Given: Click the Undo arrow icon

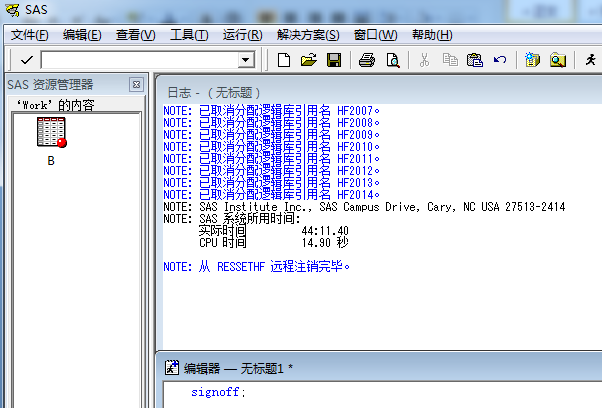Looking at the screenshot, I should [499, 60].
